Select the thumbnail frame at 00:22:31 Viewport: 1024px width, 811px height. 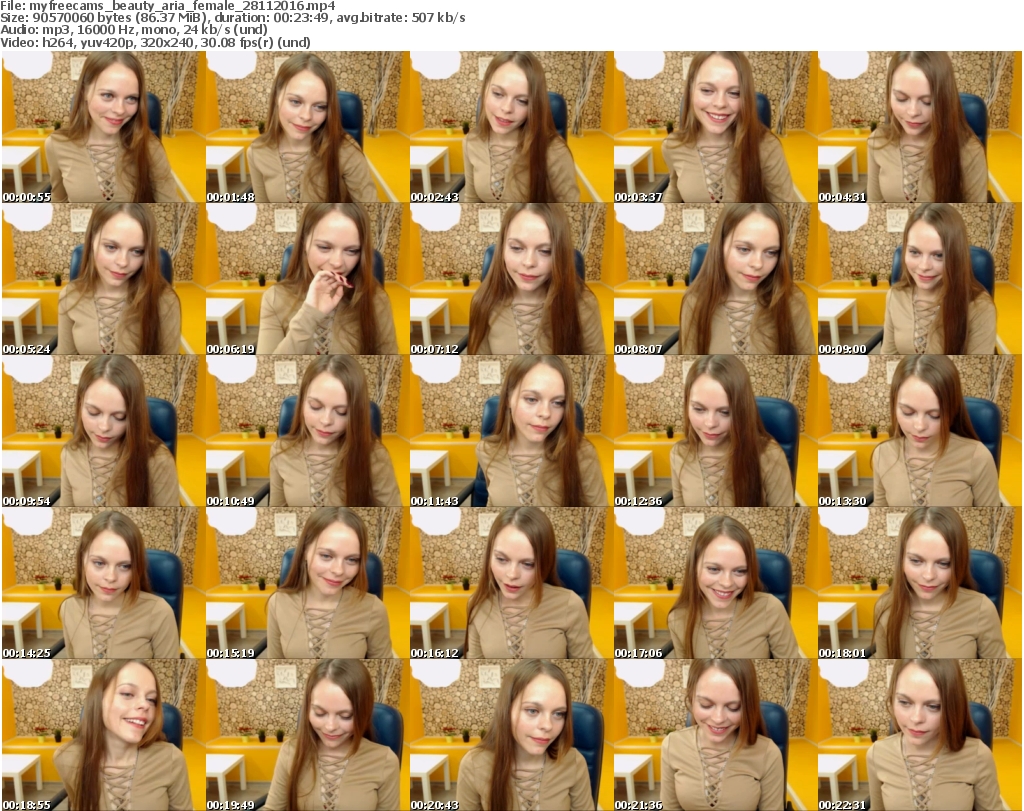click(920, 735)
